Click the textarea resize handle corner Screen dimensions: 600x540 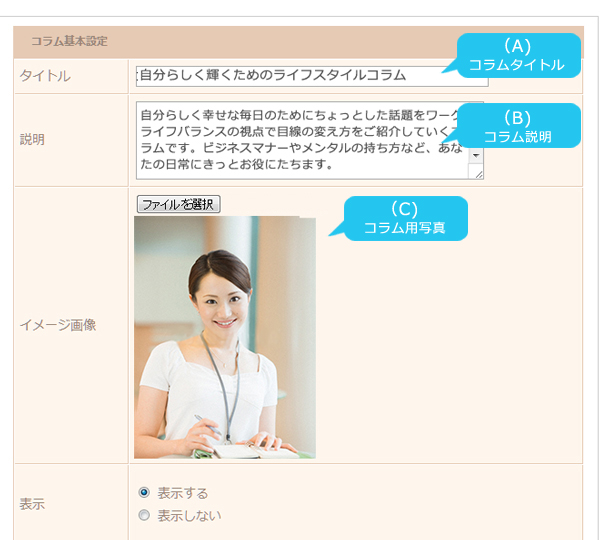478,175
